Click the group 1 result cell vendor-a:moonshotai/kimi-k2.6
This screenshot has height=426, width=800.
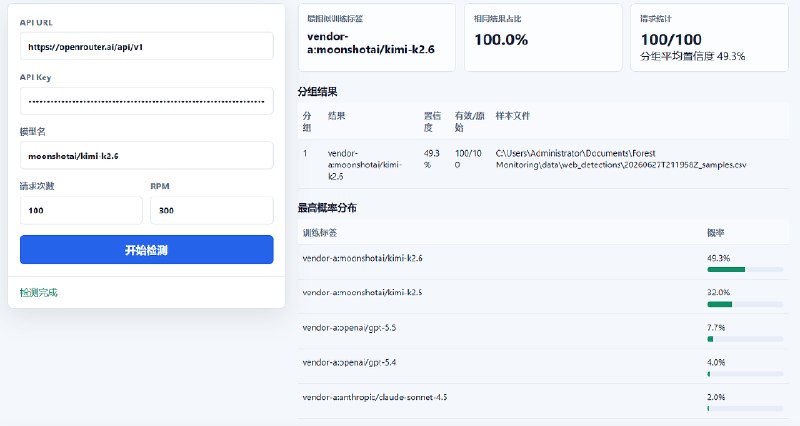click(365, 164)
